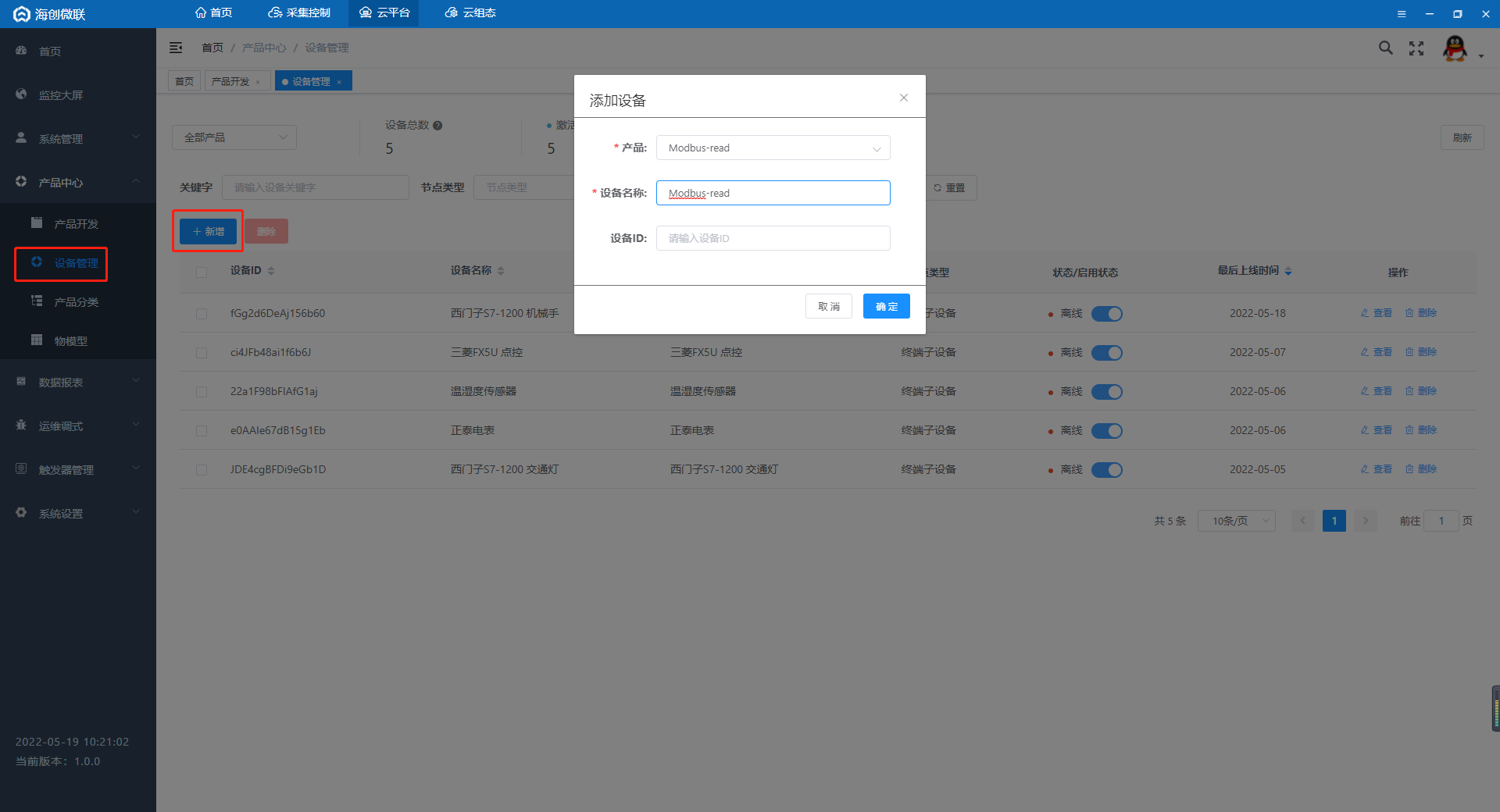Click 删除 for device JDE4cgBFDi9eGb1D
Screen dimensions: 1500x812
[1421, 469]
